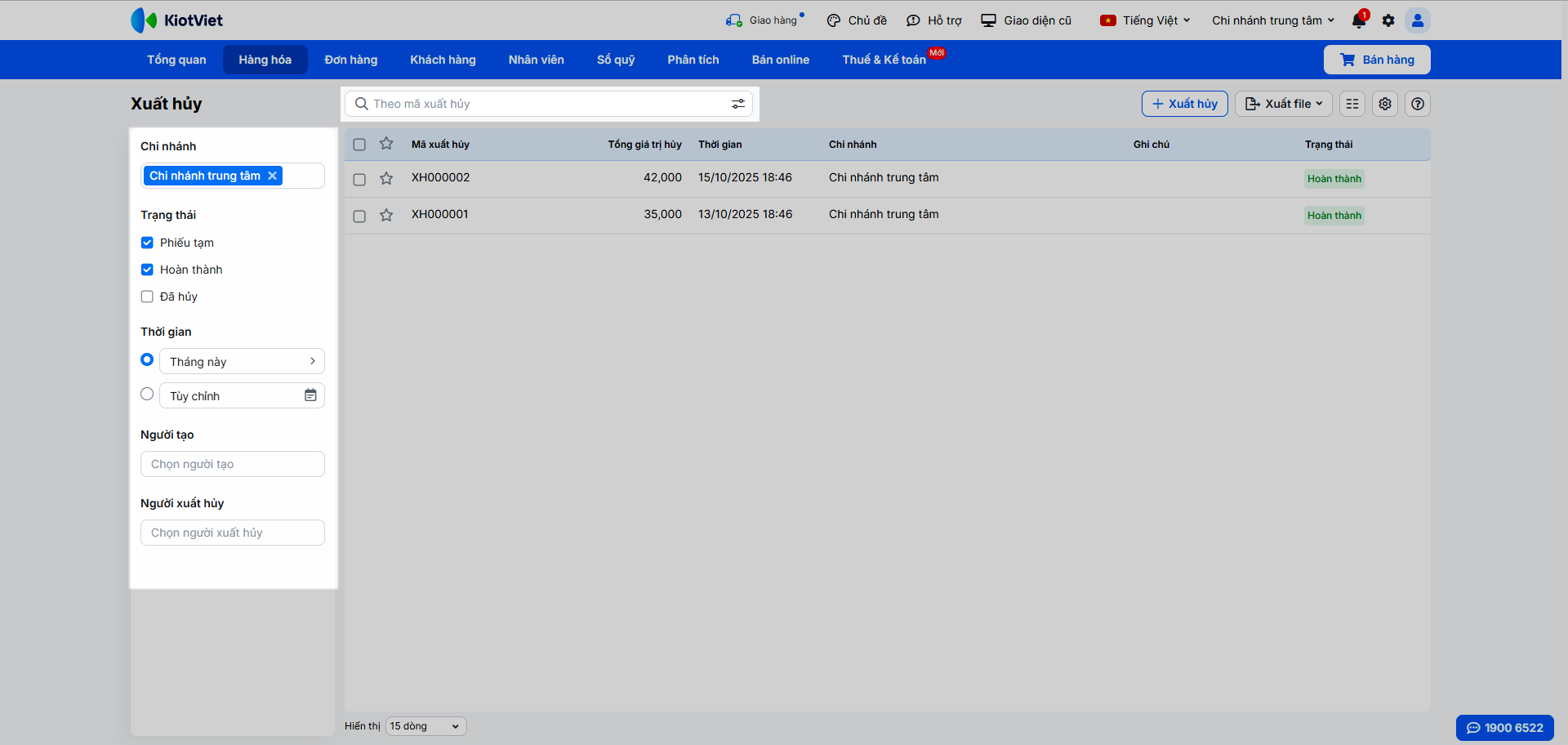Expand the Xuất file dropdown
The image size is (1568, 745).
click(x=1284, y=104)
